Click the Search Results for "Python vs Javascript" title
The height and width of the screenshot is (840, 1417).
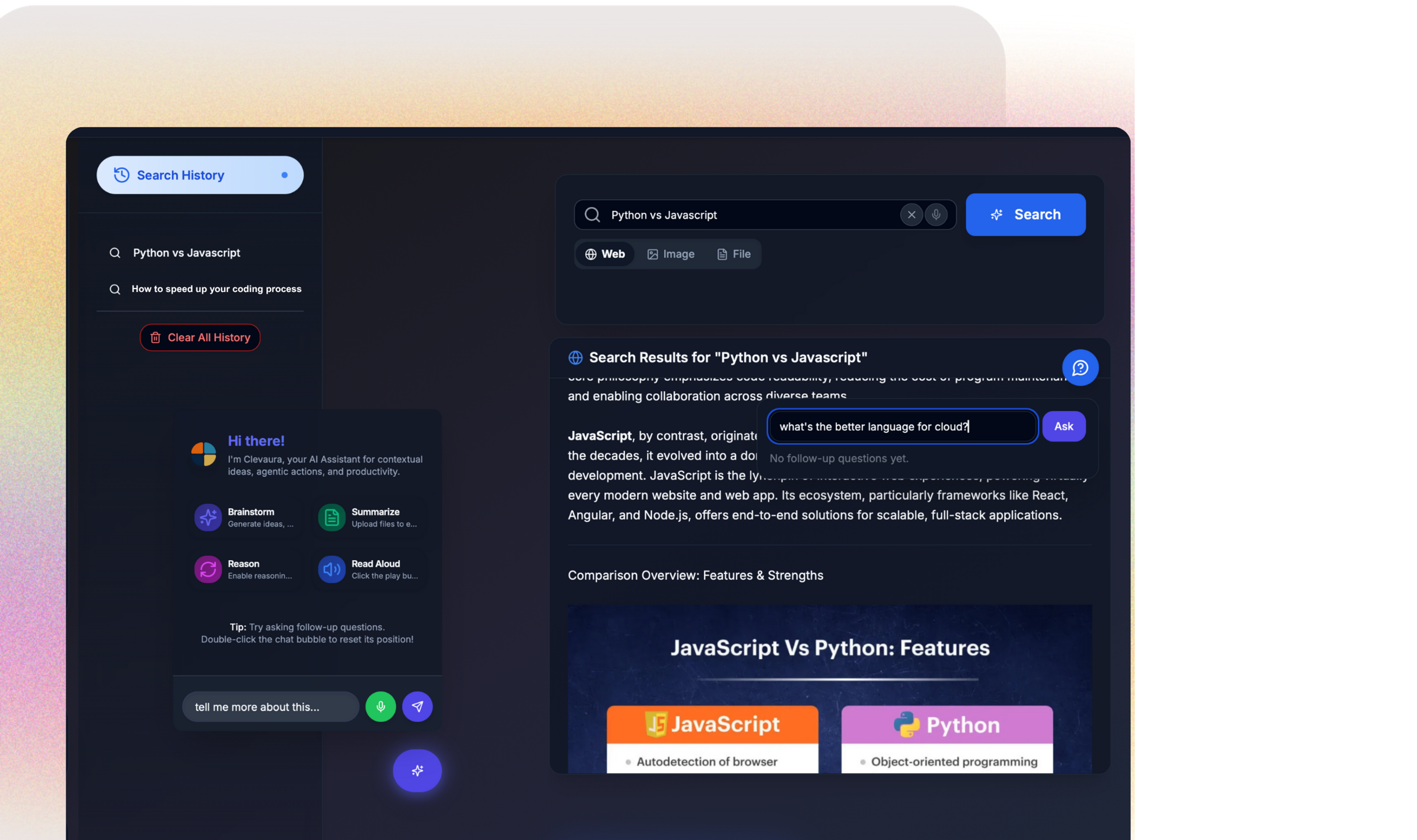[x=728, y=358]
